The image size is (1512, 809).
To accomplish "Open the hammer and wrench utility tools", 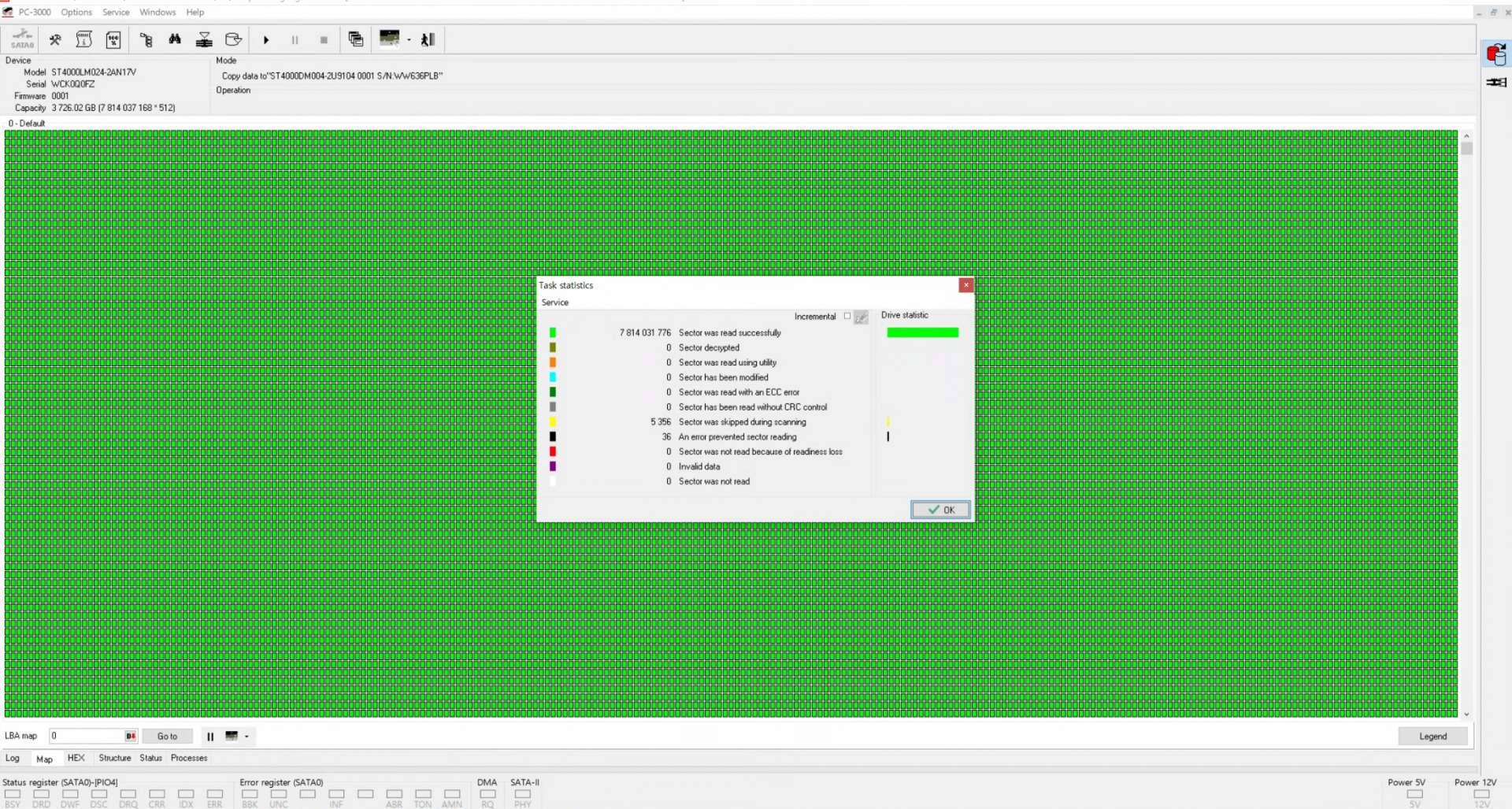I will (x=55, y=39).
